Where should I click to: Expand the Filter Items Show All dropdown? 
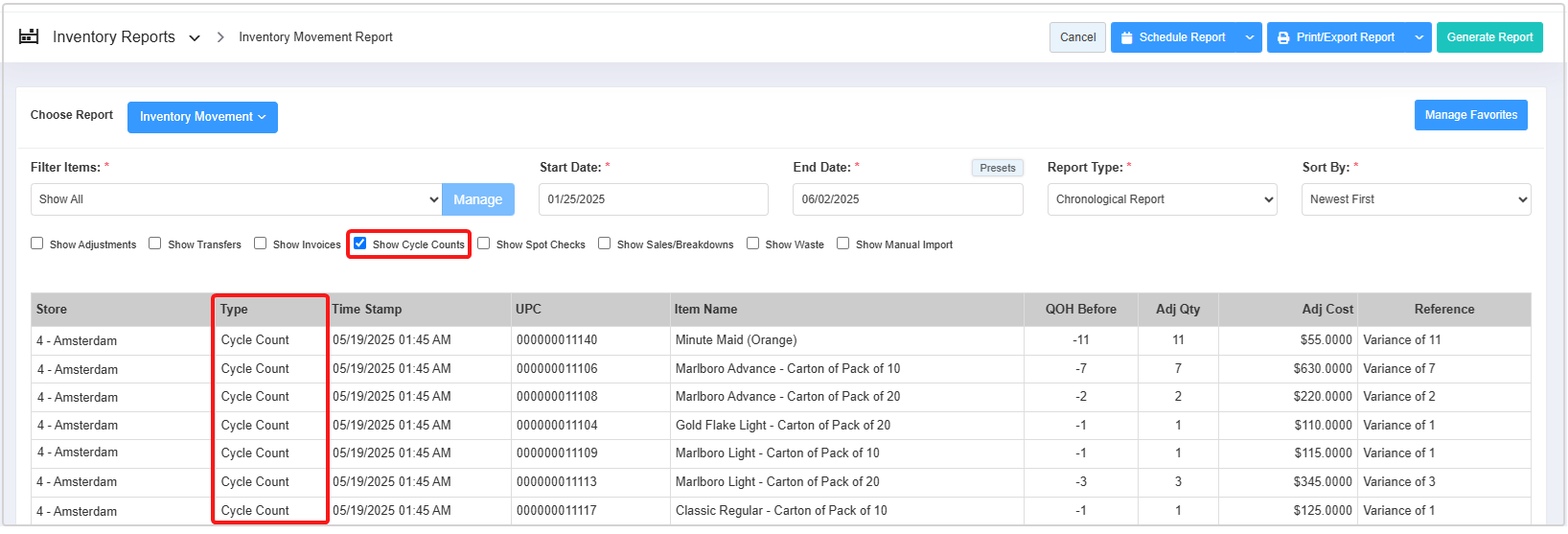click(236, 199)
